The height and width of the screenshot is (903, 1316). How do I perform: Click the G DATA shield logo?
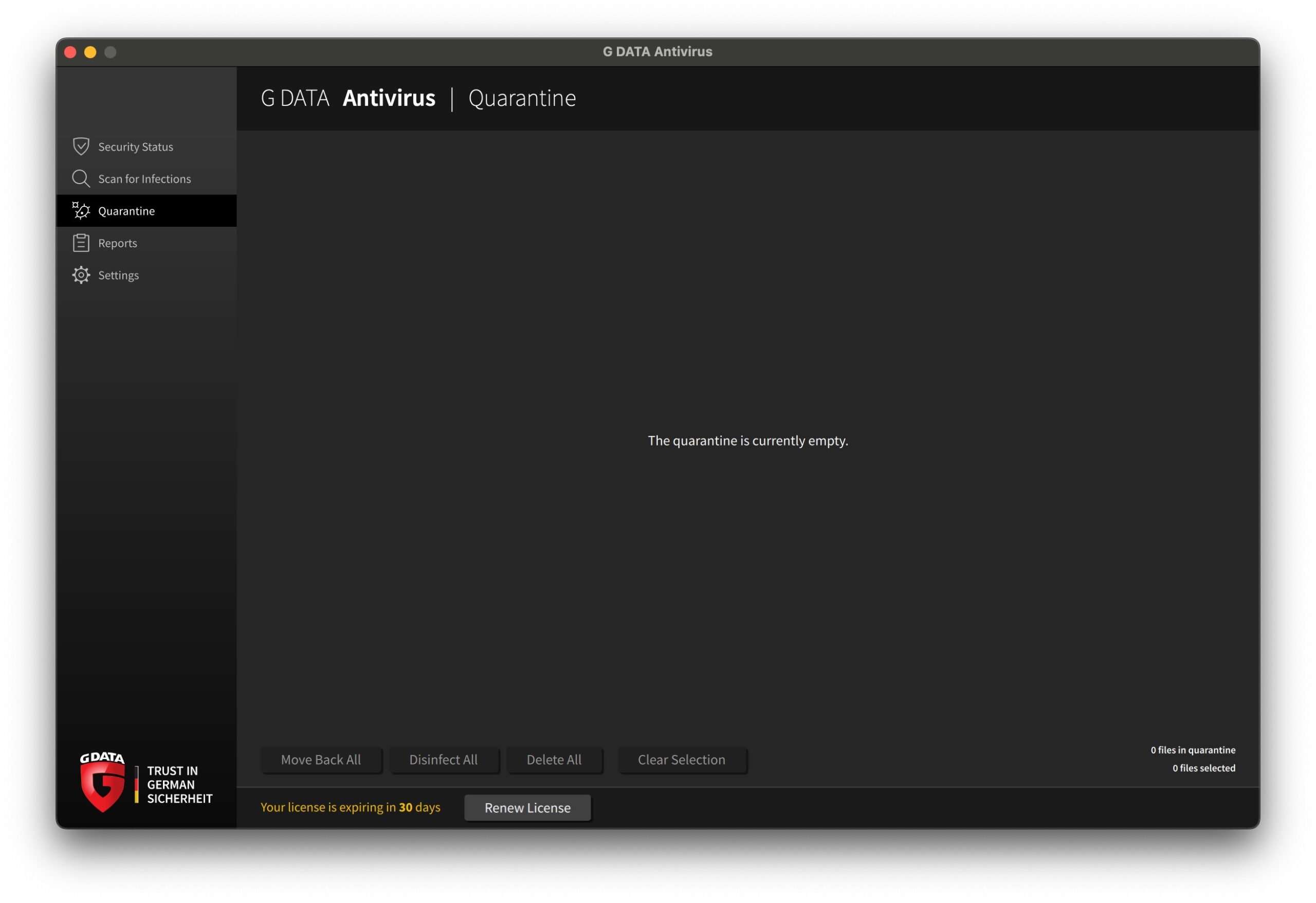(x=102, y=783)
